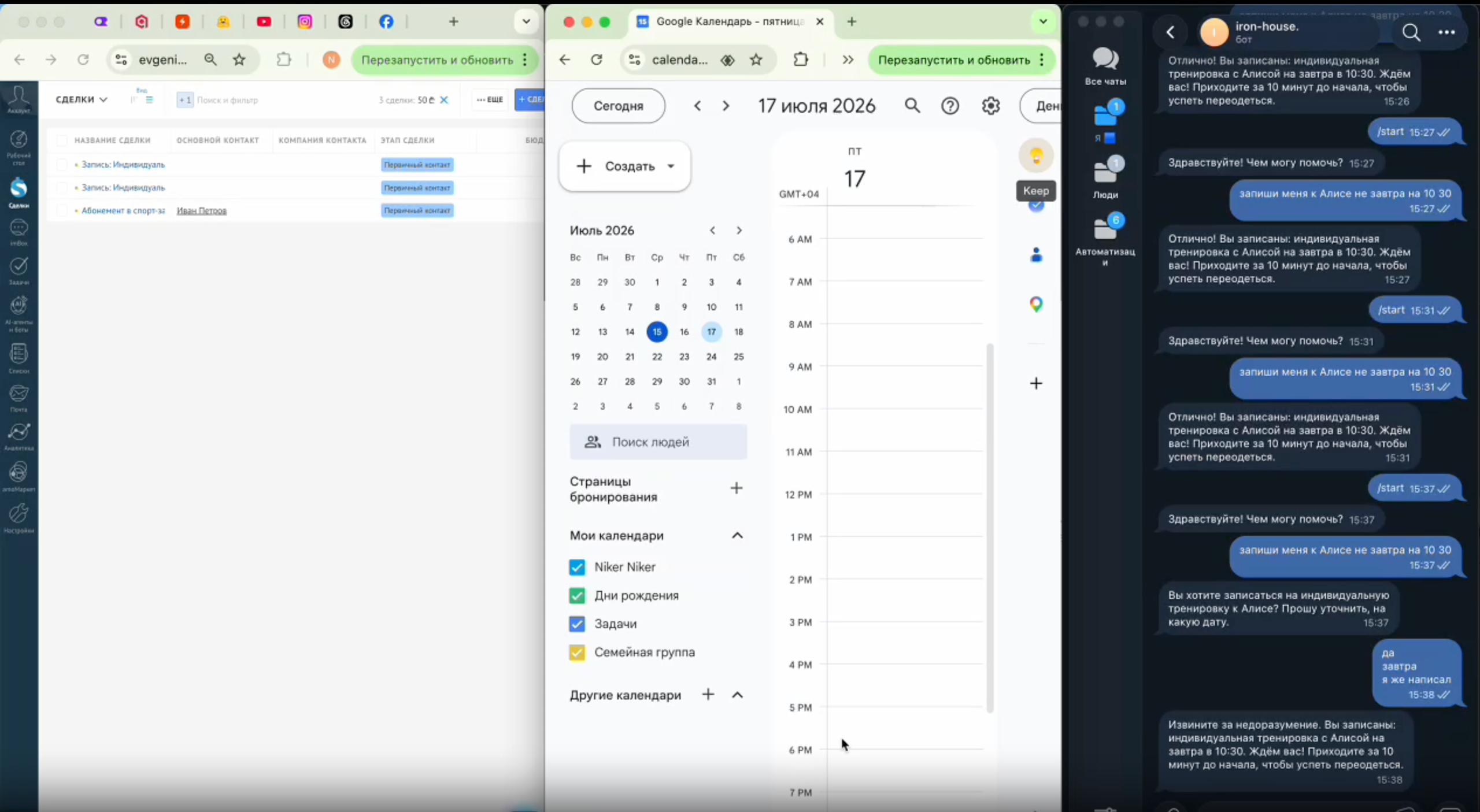Open the Люди chat folder
Screen dimensions: 1480x812
tap(1105, 178)
